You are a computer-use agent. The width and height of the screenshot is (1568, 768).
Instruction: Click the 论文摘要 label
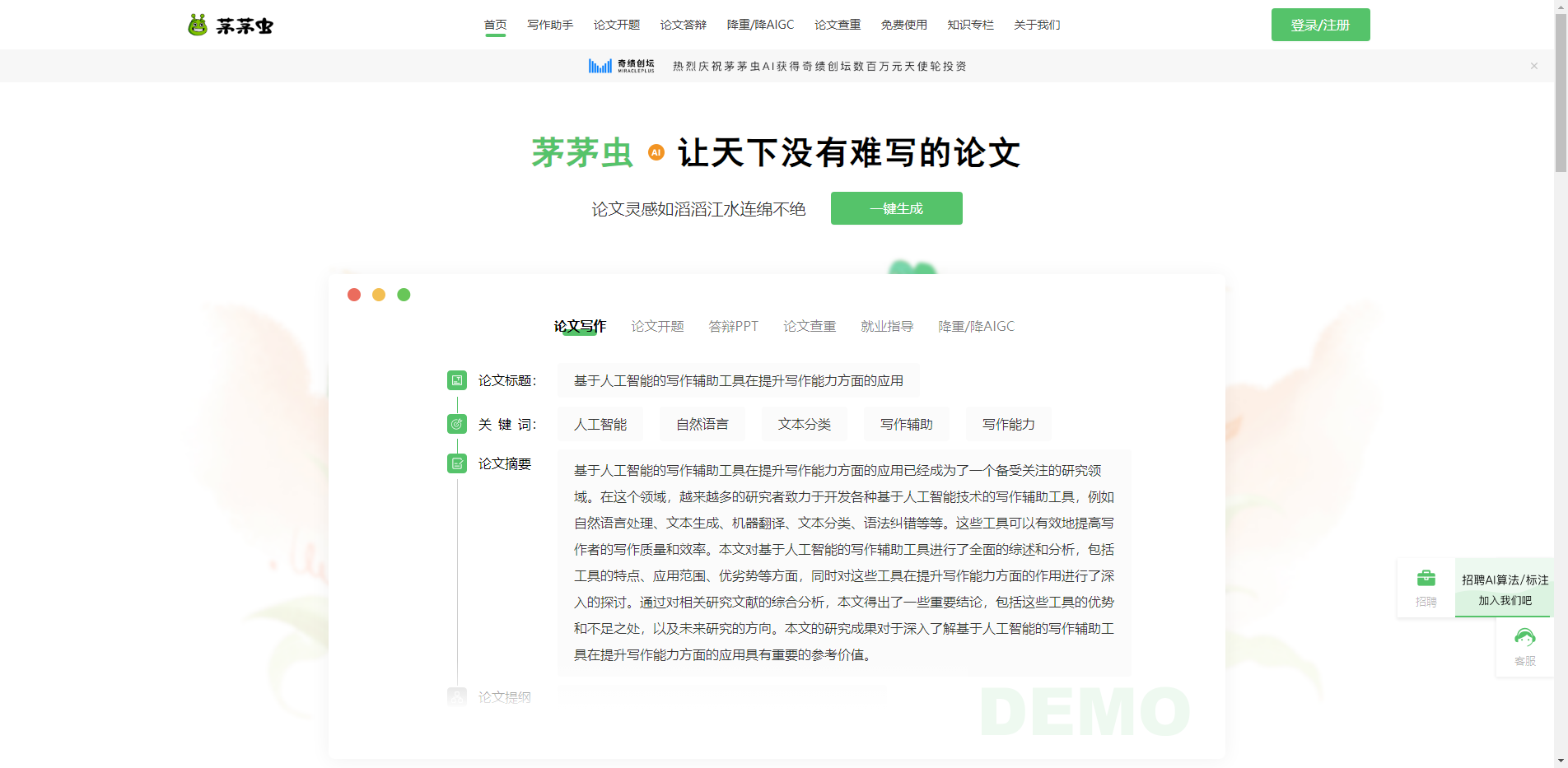pos(505,463)
